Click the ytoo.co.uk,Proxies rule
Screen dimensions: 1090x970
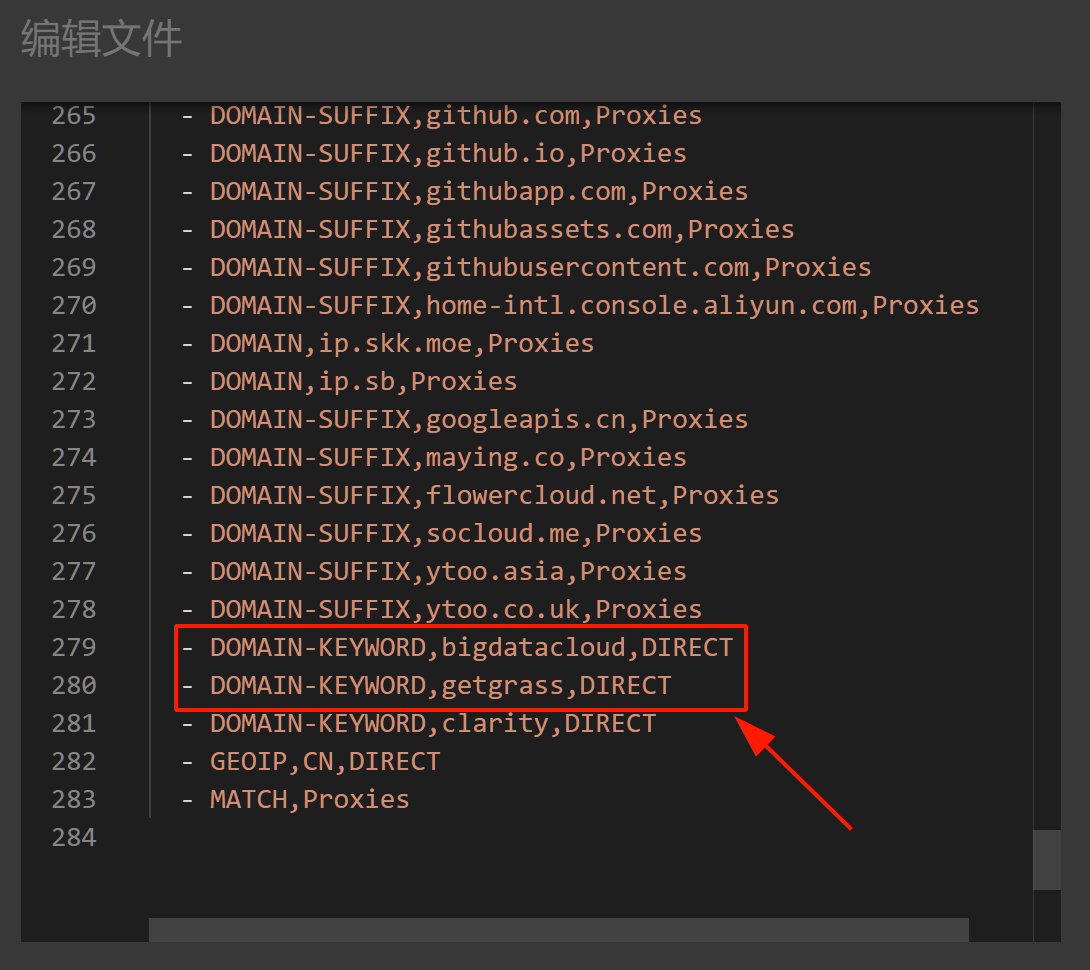click(456, 610)
